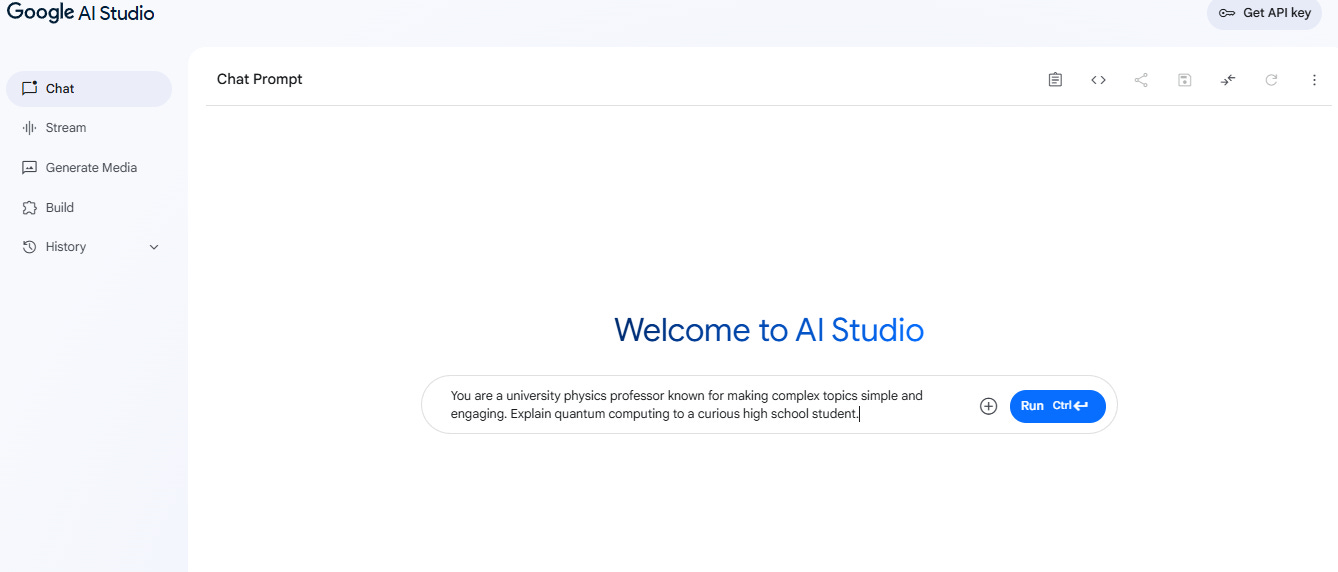1338x572 pixels.
Task: Click the refresh/clear chat icon
Action: (1271, 80)
